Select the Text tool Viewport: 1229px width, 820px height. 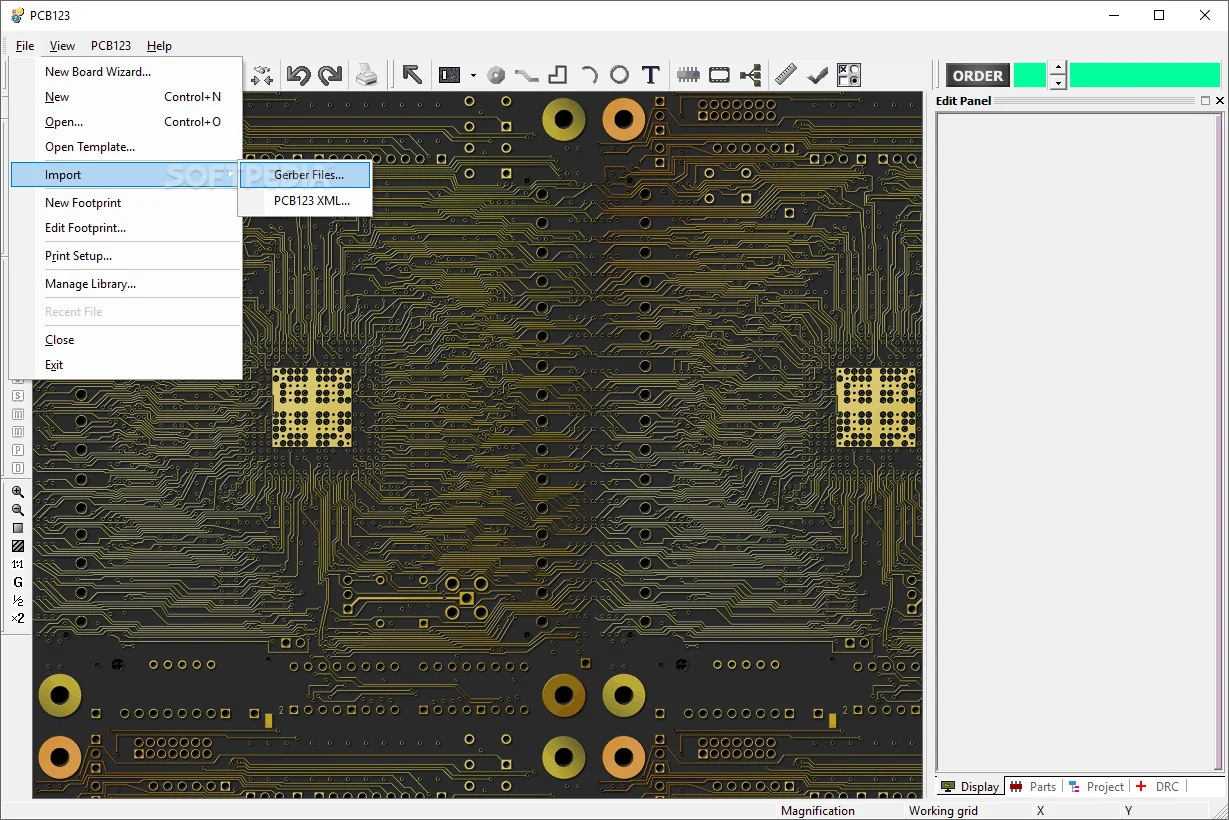pyautogui.click(x=650, y=74)
